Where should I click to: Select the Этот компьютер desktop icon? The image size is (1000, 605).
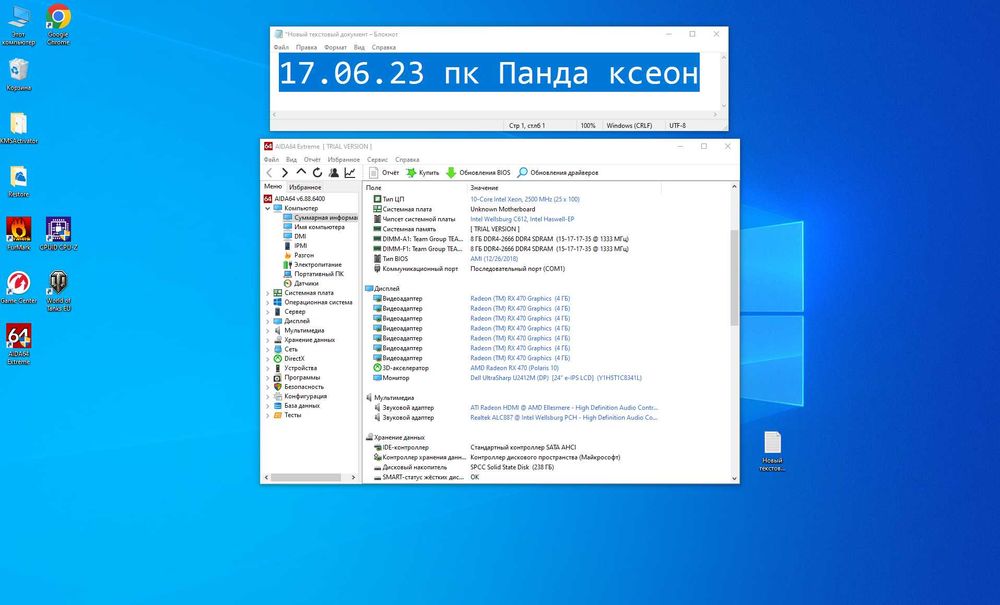[x=18, y=24]
